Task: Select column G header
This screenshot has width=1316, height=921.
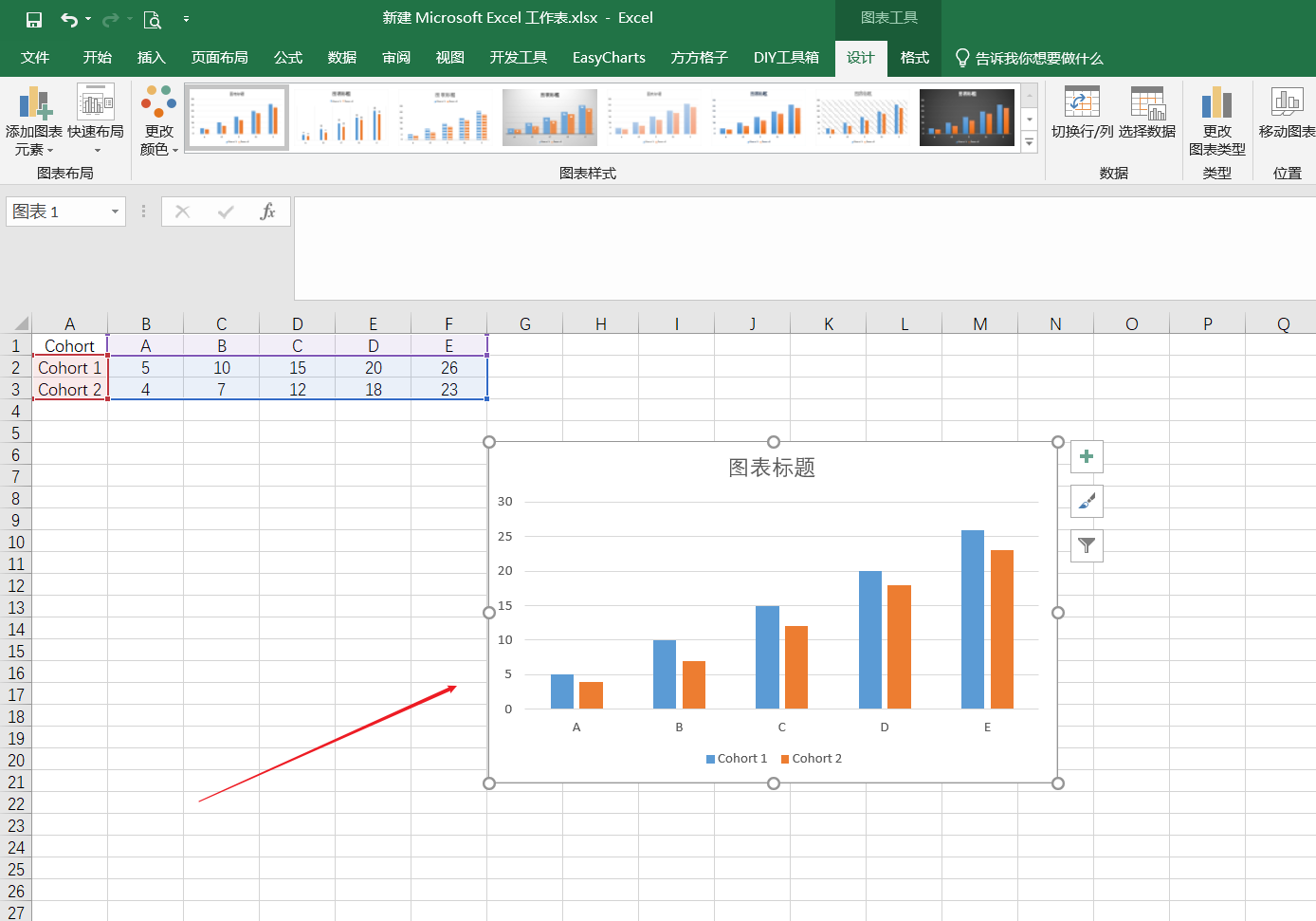Action: pyautogui.click(x=525, y=323)
